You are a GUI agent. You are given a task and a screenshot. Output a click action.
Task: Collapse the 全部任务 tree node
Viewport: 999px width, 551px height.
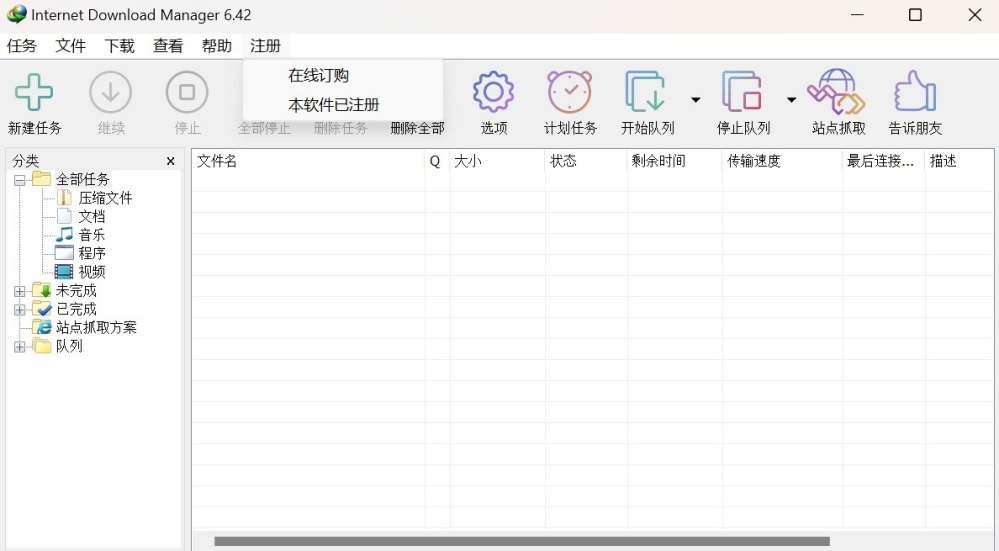(20, 180)
